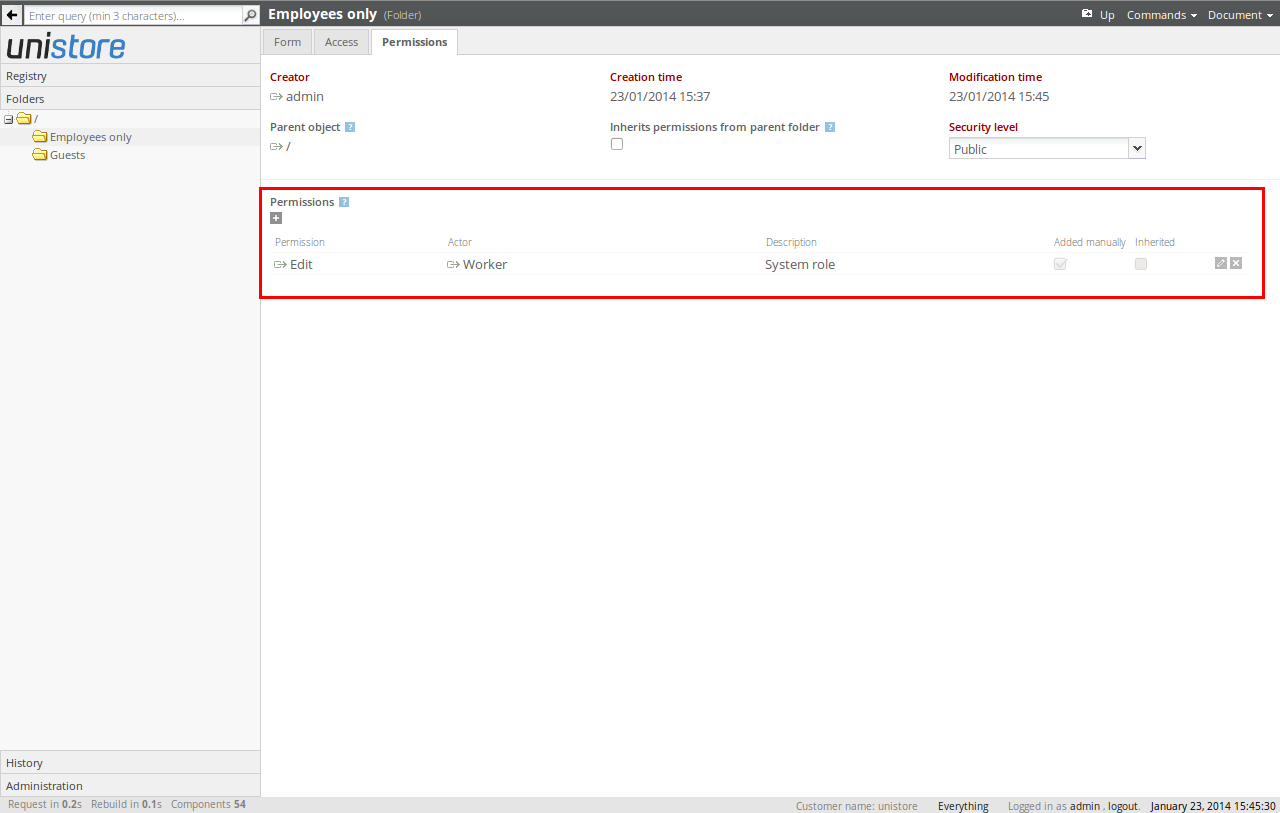Toggle the Inherited checkbox for Worker
Screen dimensions: 1280x813
pyautogui.click(x=1141, y=264)
